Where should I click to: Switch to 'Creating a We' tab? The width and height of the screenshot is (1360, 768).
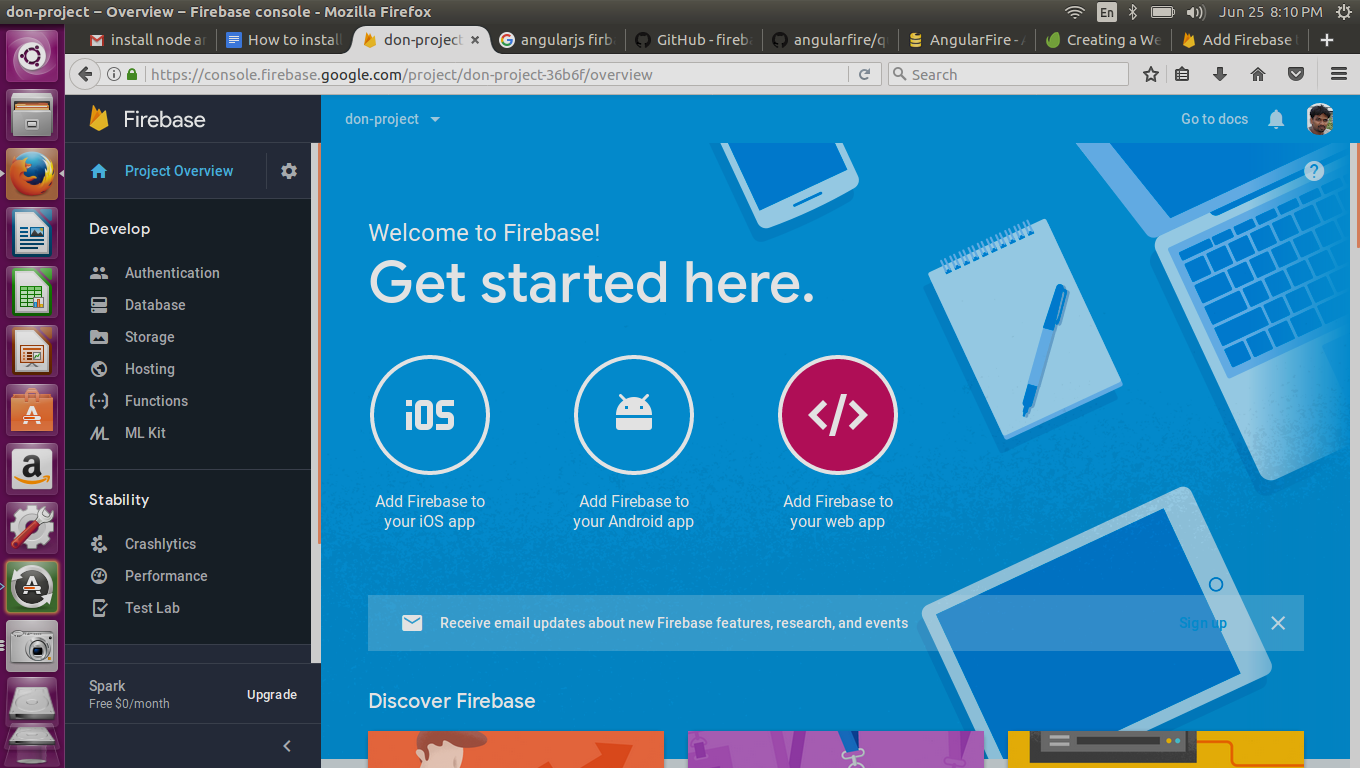(x=1102, y=40)
